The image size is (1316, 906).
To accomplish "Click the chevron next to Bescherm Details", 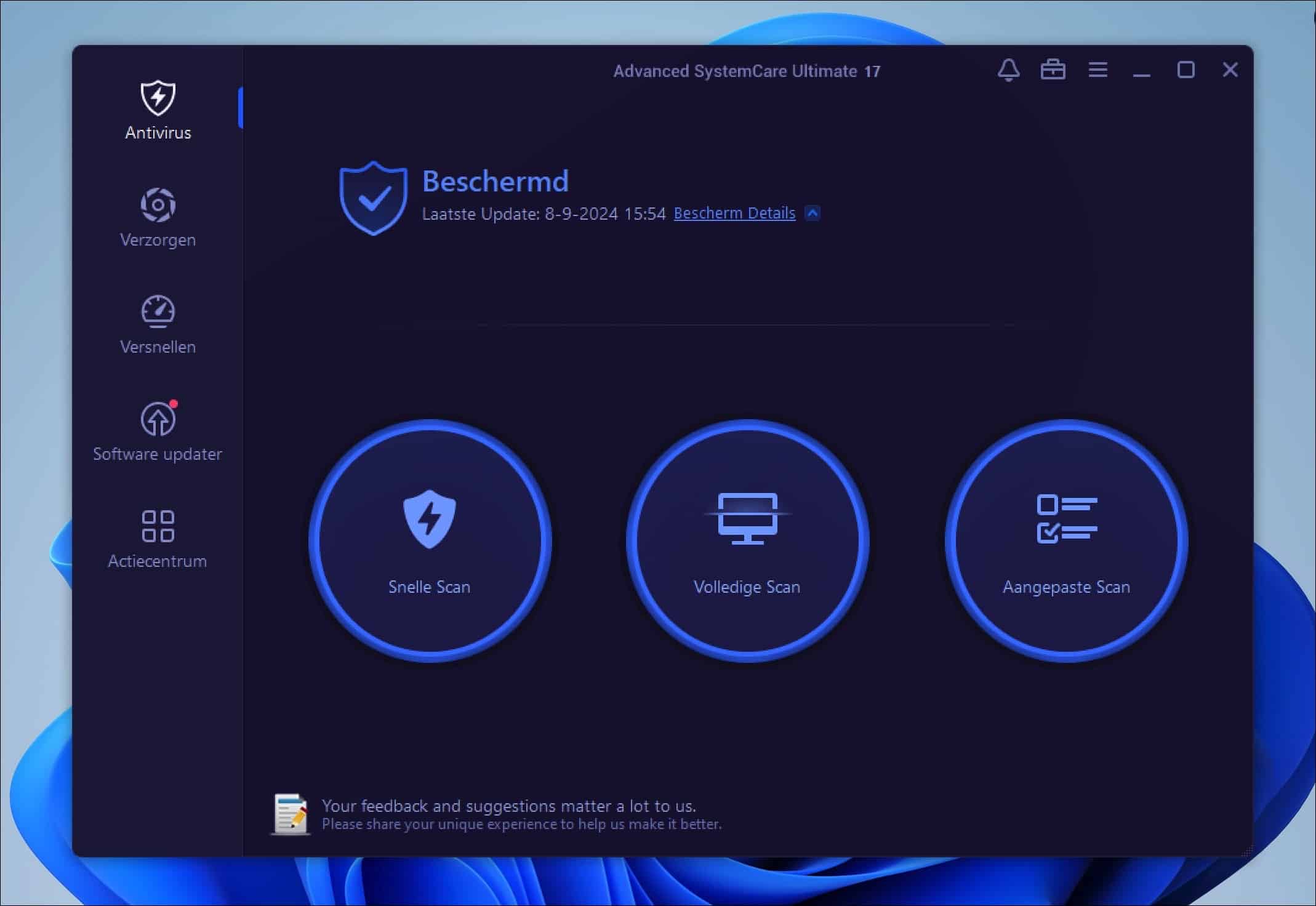I will click(x=812, y=213).
